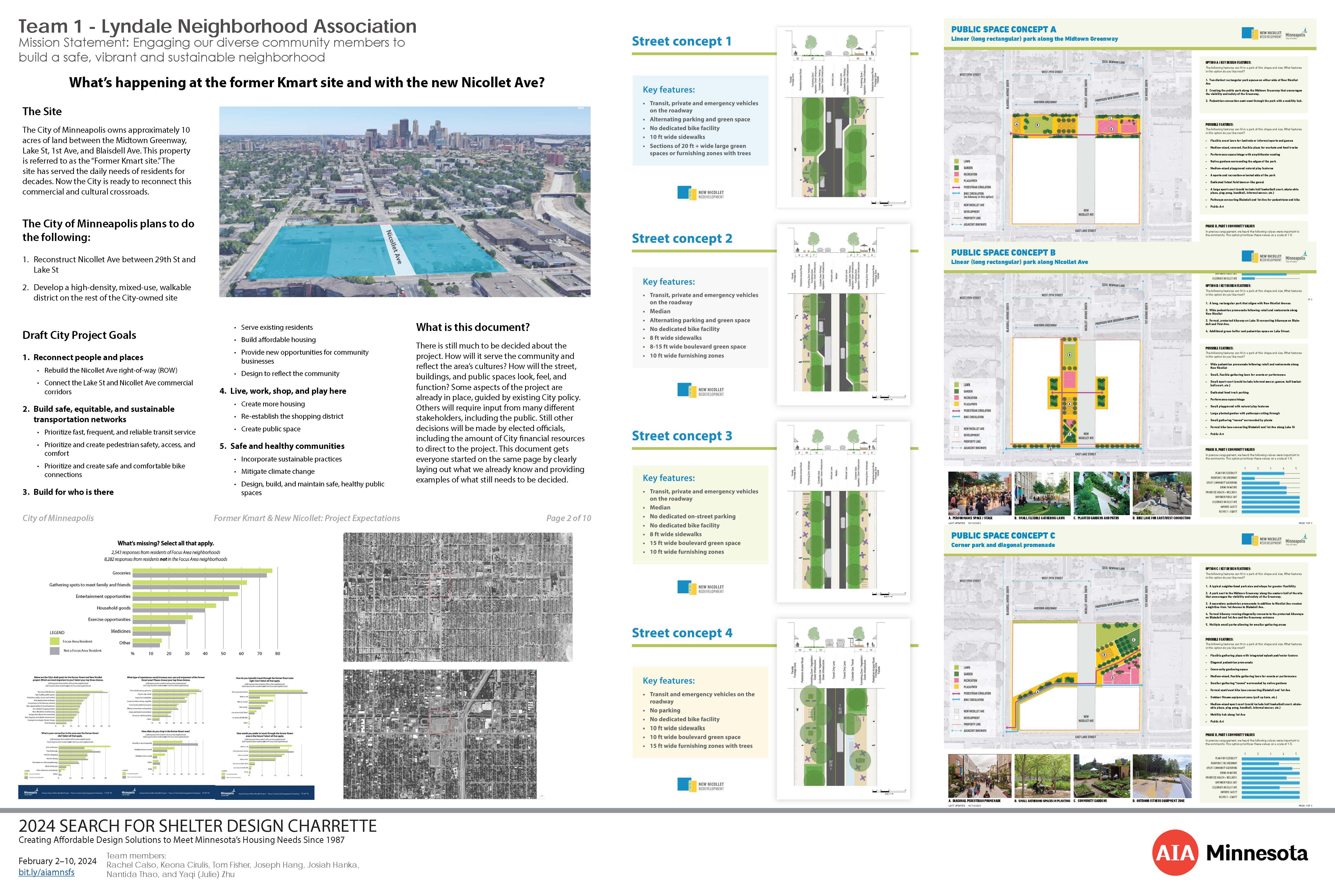
Task: Click 'What's missing? Select all that apply.' chart title
Action: tap(166, 544)
